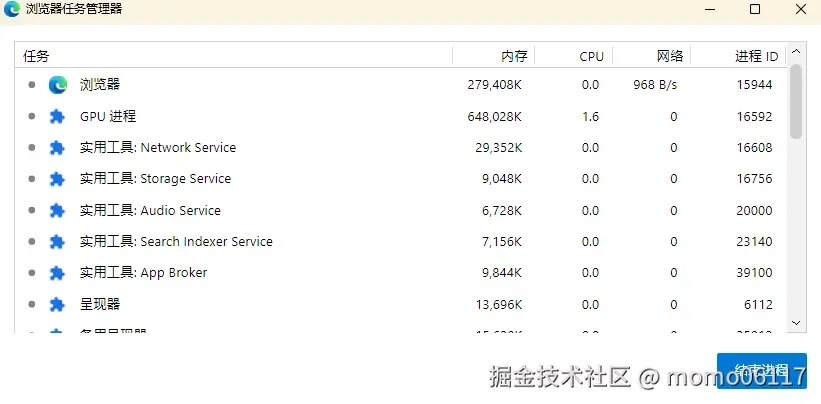
Task: Sort processes by 内存 column
Action: (x=494, y=56)
